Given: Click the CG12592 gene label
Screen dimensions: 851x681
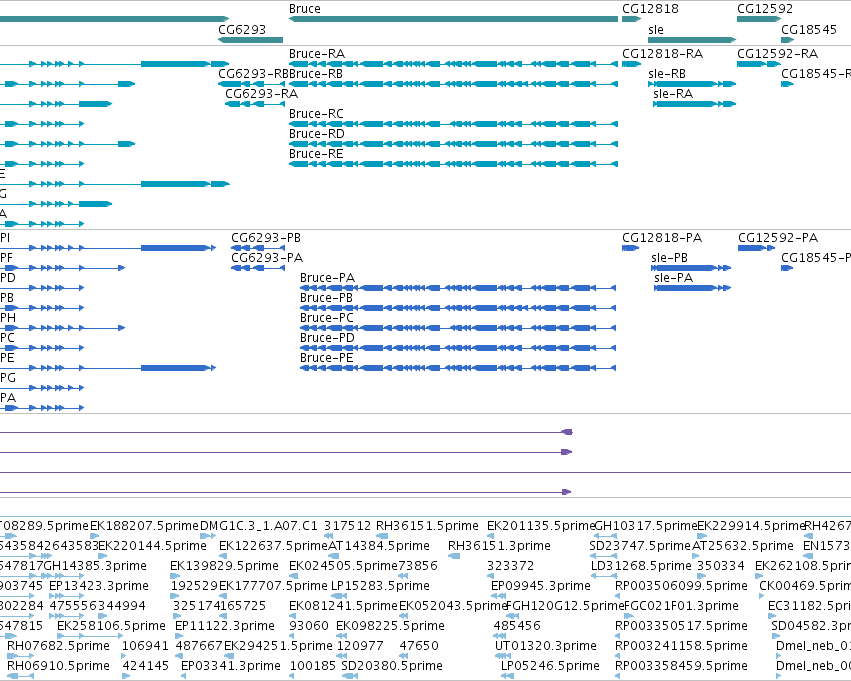Looking at the screenshot, I should [x=765, y=9].
